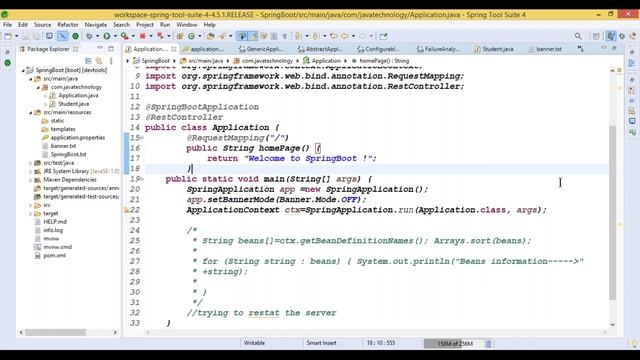The width and height of the screenshot is (640, 360).
Task: Collapse the src/main/resources tree node
Action: pos(31,112)
